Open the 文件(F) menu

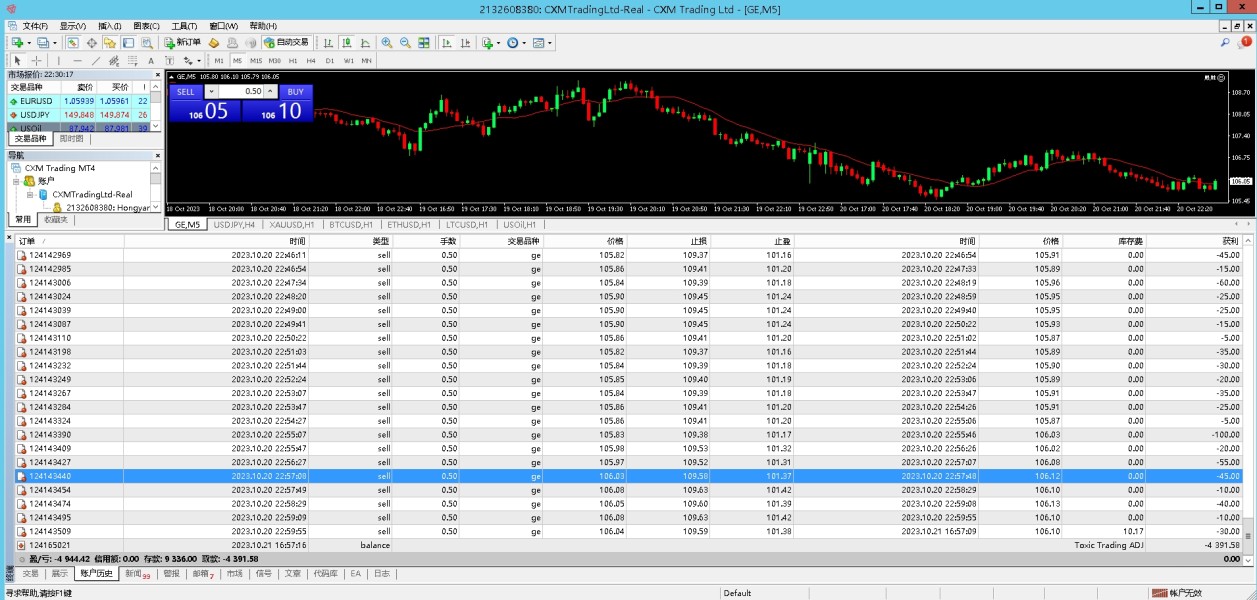coord(35,26)
